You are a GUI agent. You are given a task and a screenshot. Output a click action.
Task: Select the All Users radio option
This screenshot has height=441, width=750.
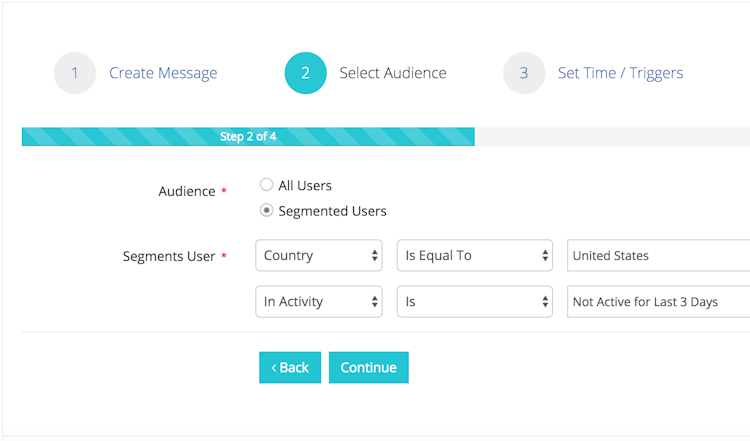(267, 185)
